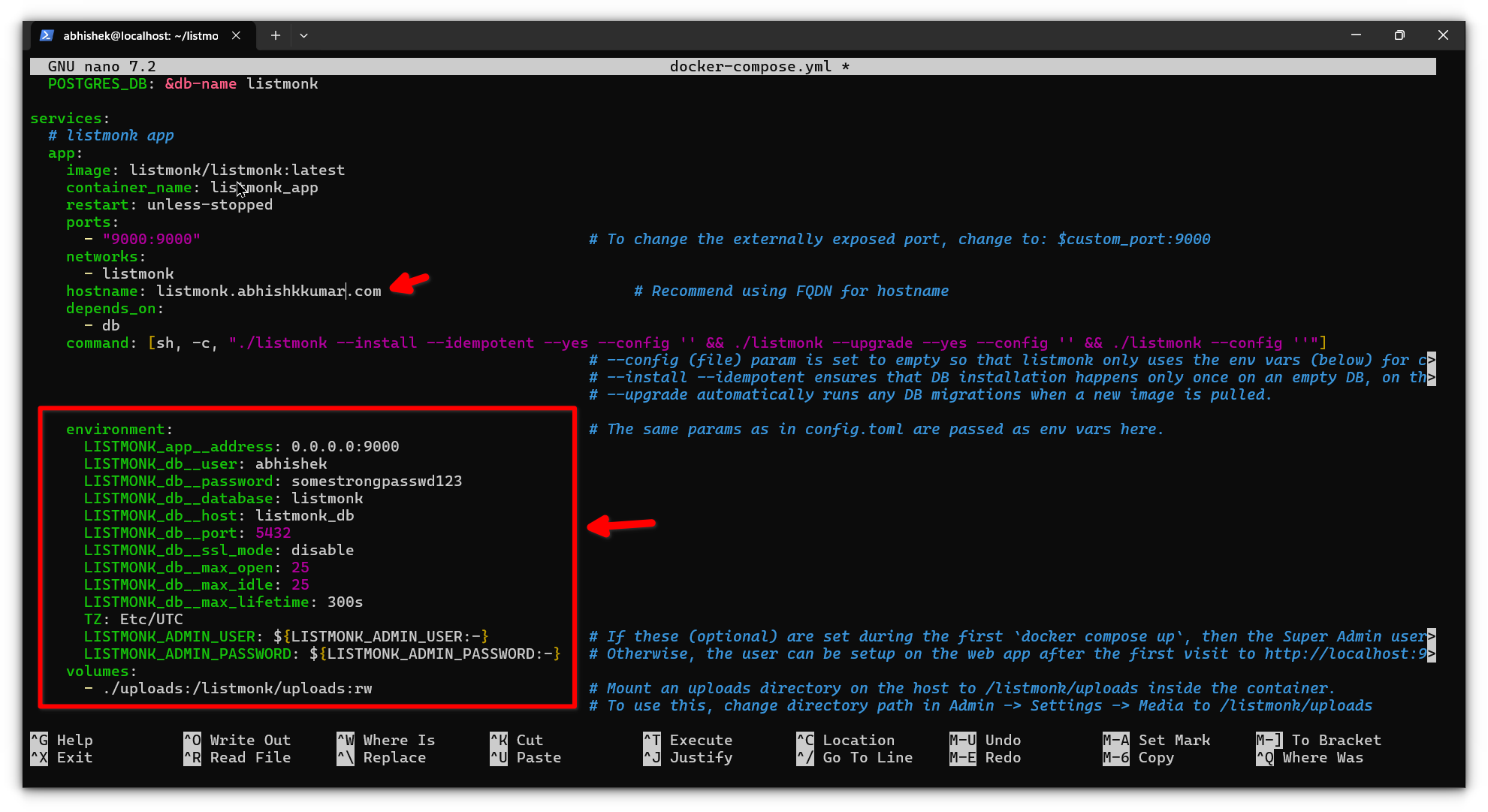The width and height of the screenshot is (1488, 812).
Task: Close the abhishek@localhost terminal tab
Action: (236, 35)
